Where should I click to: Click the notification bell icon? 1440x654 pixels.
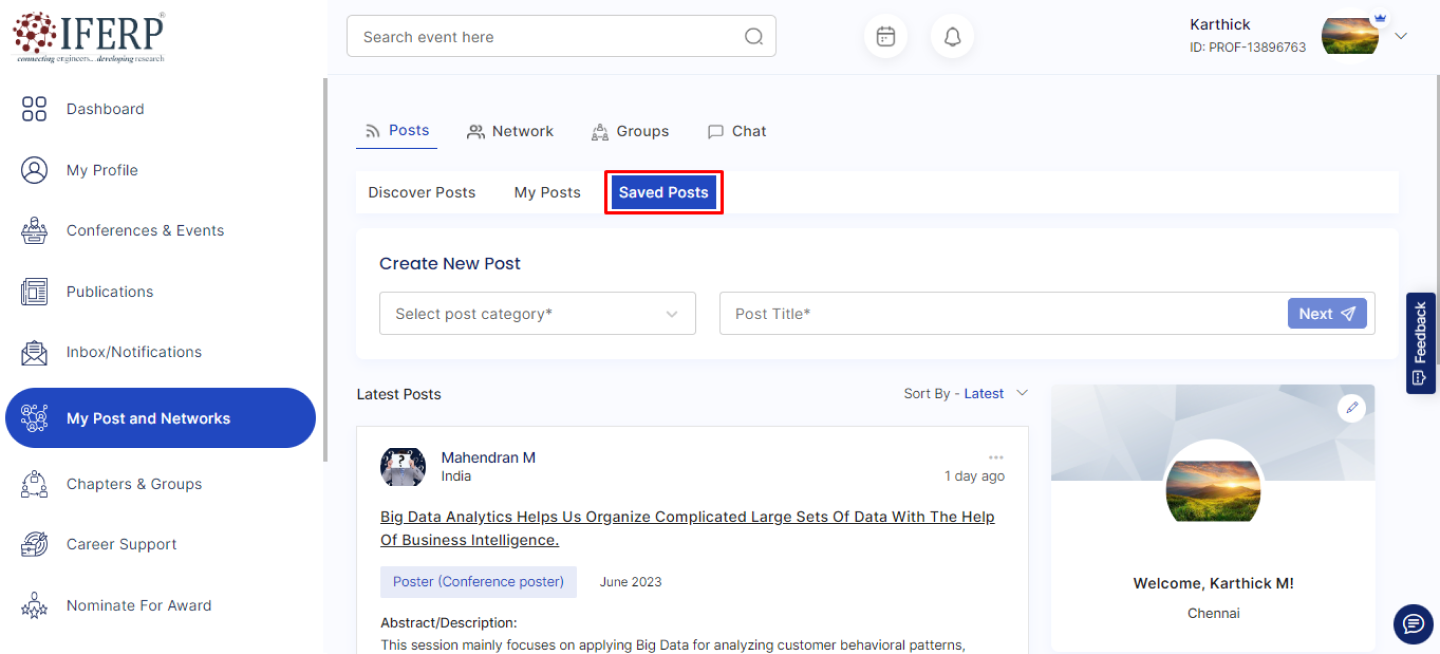point(952,37)
